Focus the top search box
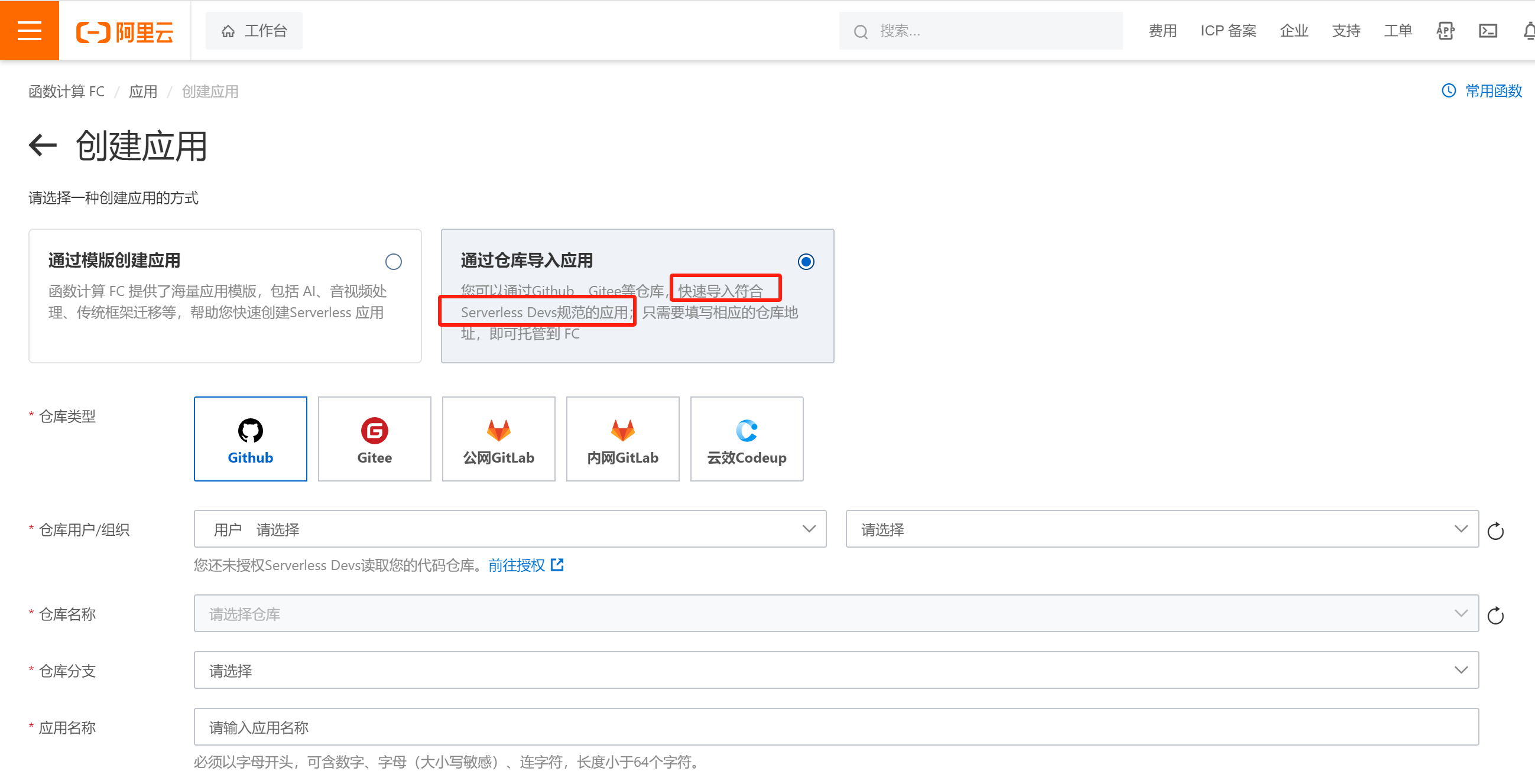This screenshot has width=1535, height=784. tap(981, 31)
